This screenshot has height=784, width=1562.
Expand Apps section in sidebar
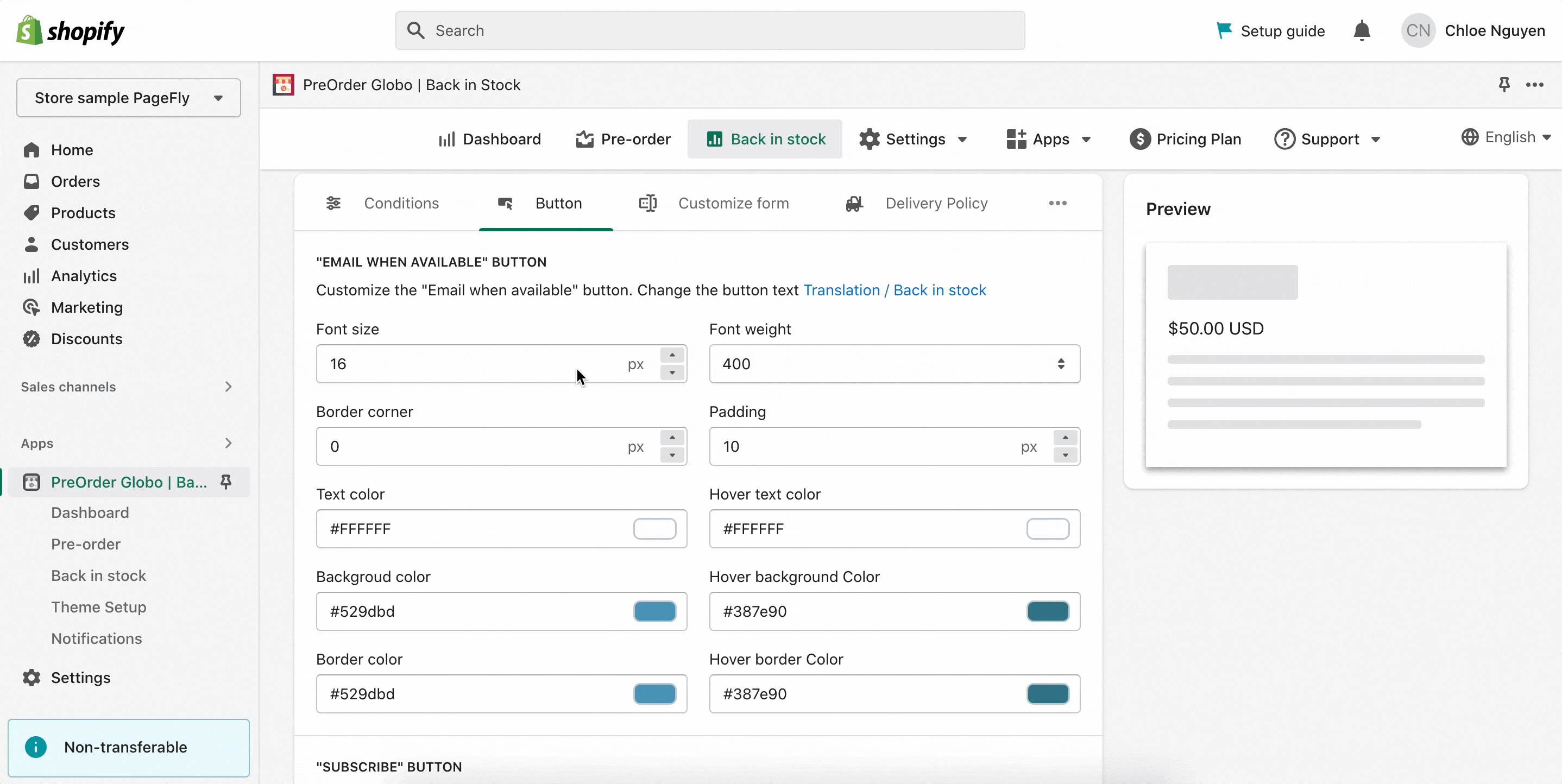(x=228, y=443)
